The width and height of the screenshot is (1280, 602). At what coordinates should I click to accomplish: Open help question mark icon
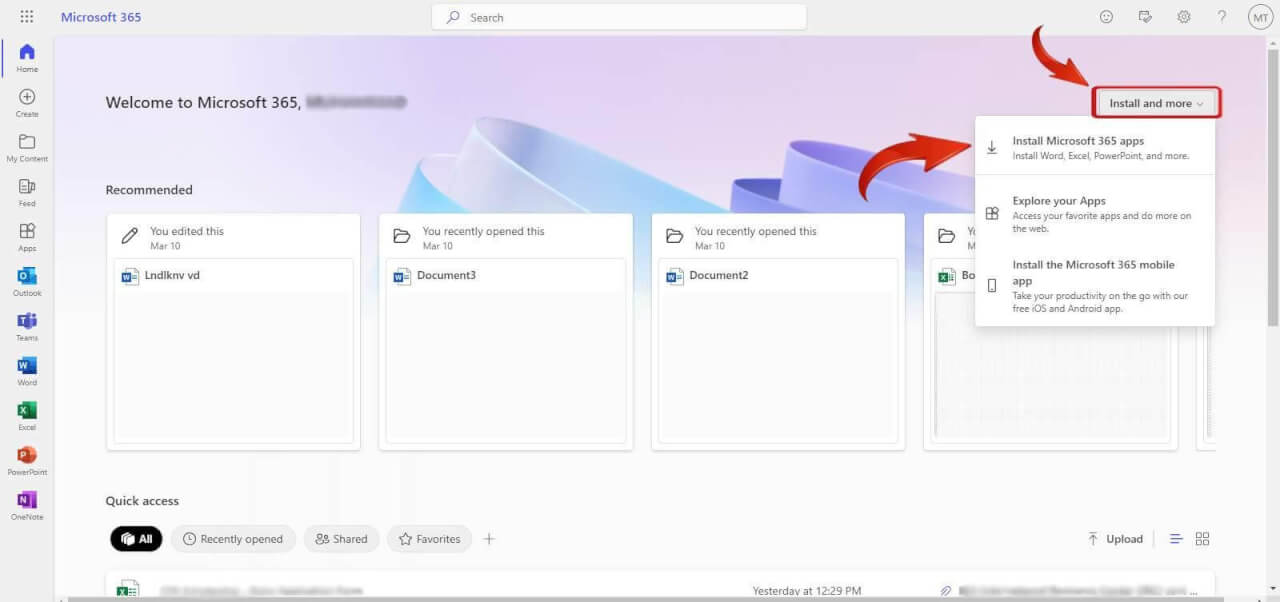click(x=1221, y=17)
